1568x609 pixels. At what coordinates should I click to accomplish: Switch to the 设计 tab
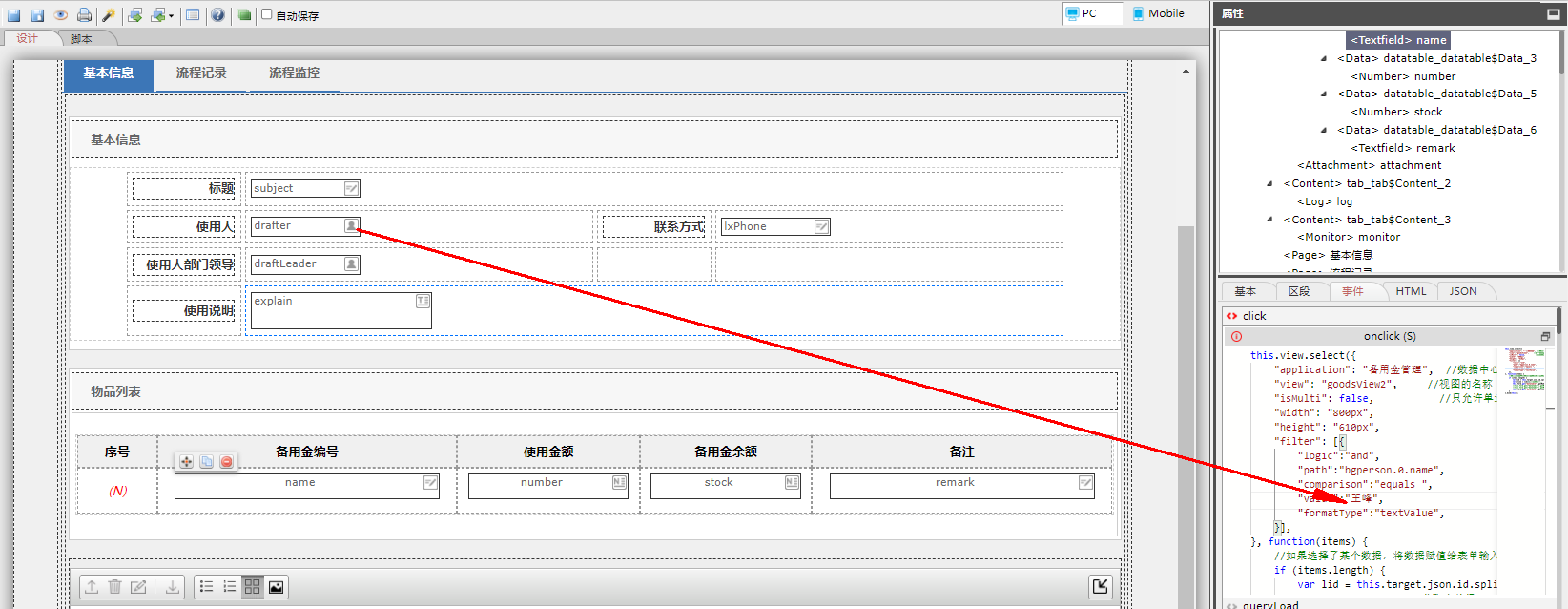(x=27, y=38)
